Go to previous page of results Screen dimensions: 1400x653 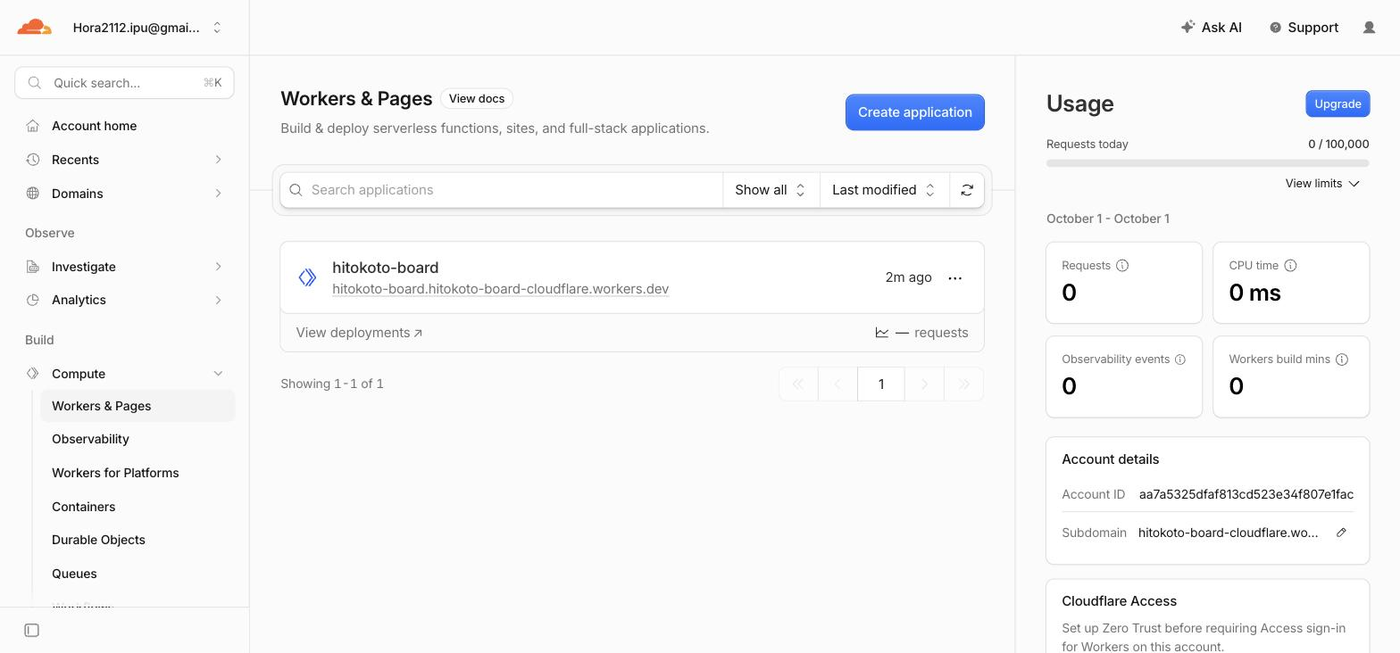click(x=838, y=384)
